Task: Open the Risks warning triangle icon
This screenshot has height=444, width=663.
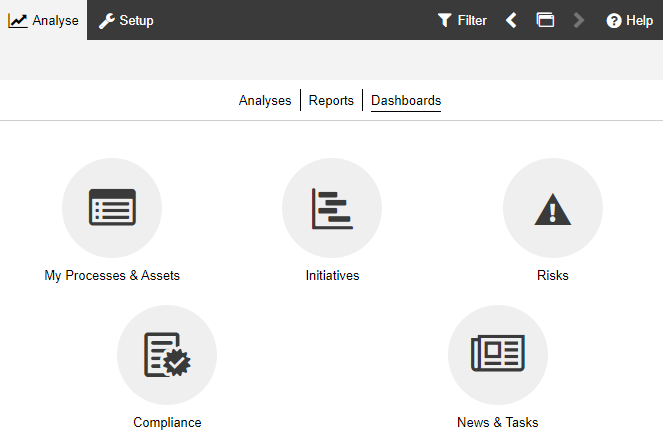Action: click(x=552, y=208)
